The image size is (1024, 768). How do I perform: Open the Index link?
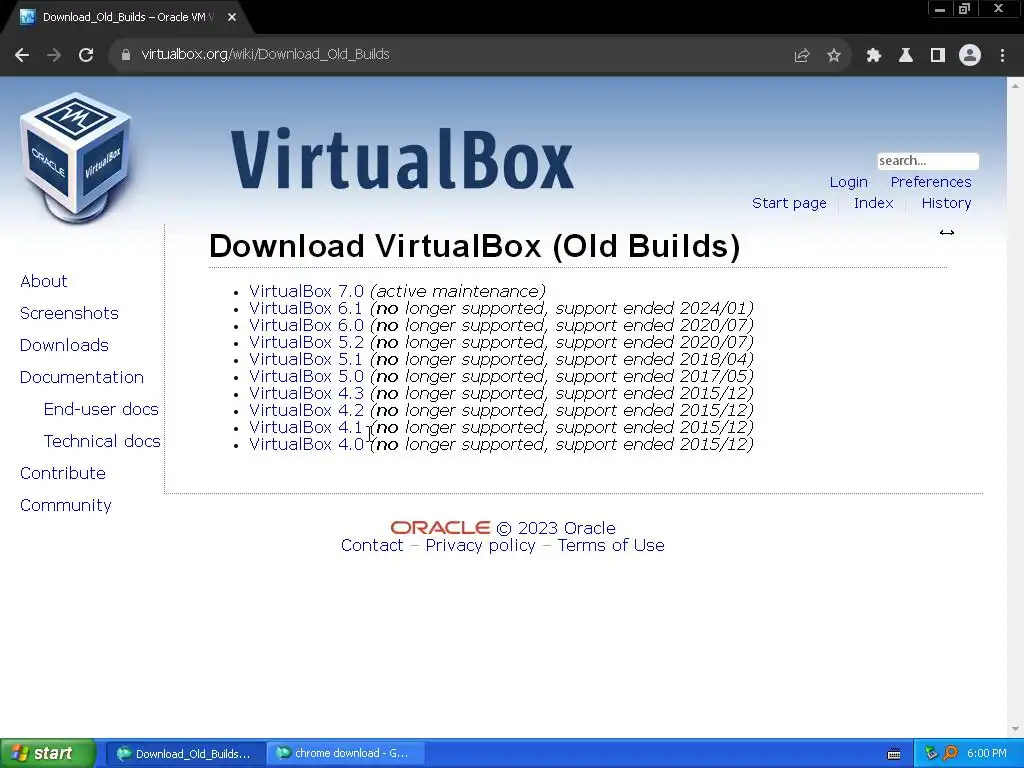[x=873, y=203]
